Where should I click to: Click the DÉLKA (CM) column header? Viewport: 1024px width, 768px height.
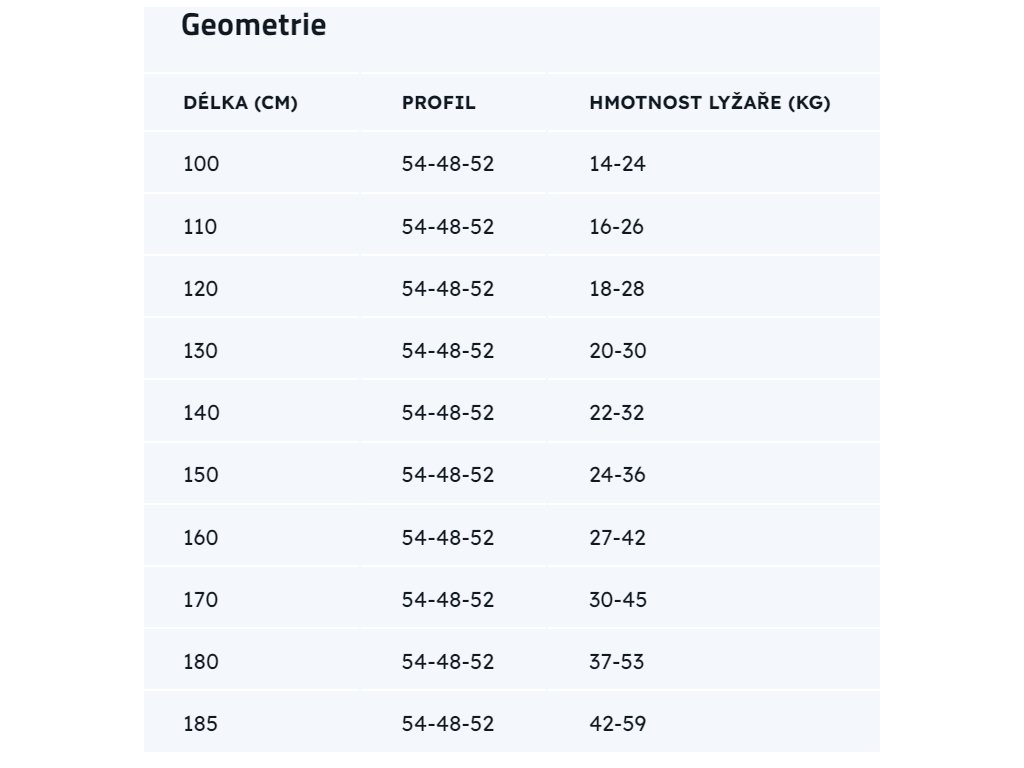(x=240, y=103)
